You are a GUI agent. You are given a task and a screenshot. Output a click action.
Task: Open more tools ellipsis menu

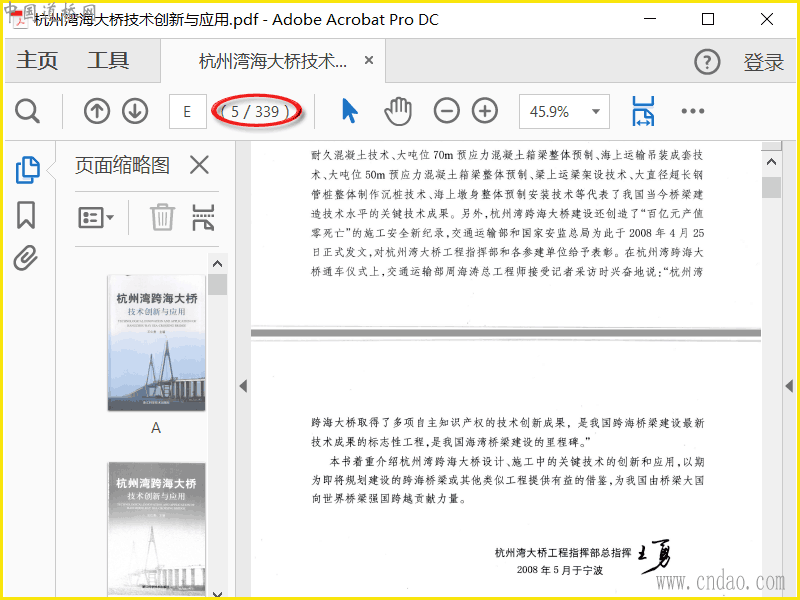pos(693,111)
